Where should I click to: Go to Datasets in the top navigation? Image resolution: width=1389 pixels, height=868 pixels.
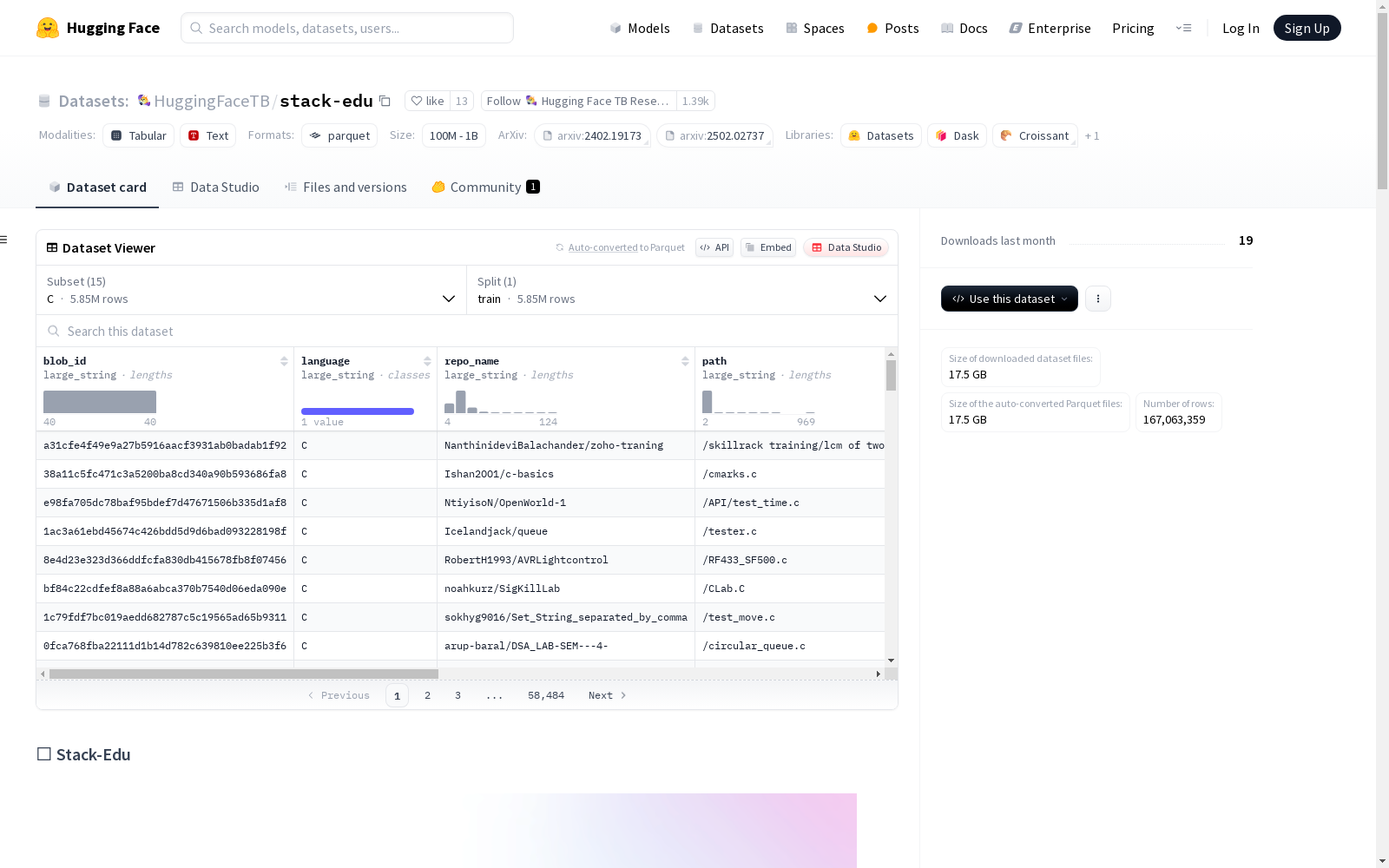tap(727, 28)
